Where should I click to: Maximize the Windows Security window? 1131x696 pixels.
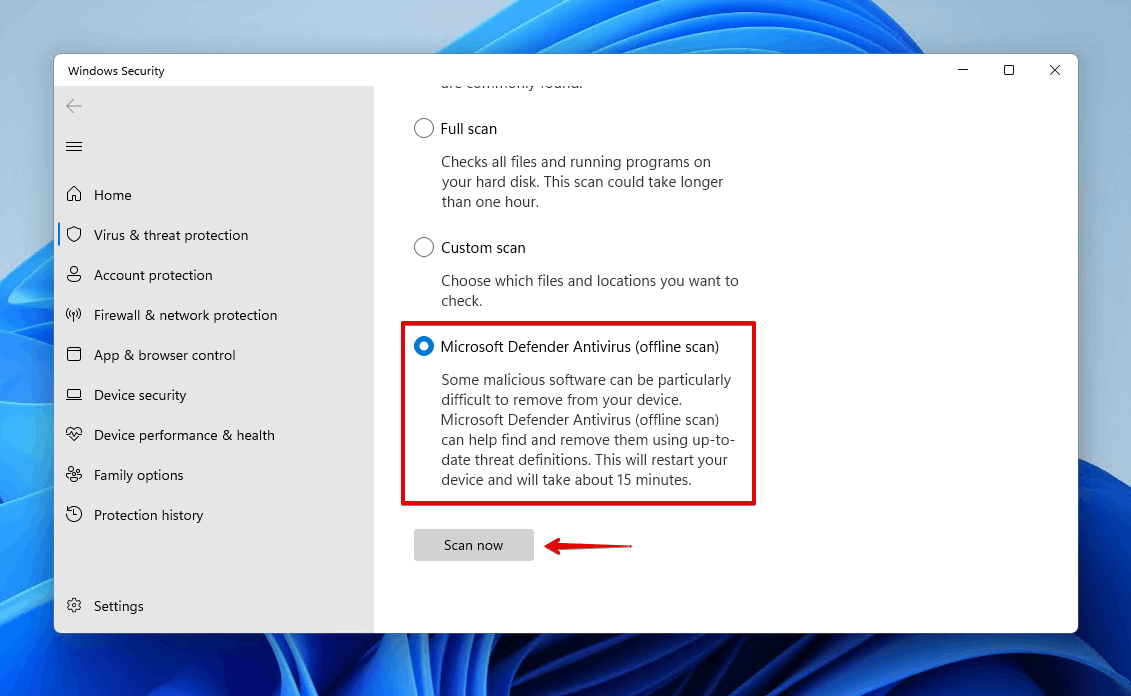1008,70
